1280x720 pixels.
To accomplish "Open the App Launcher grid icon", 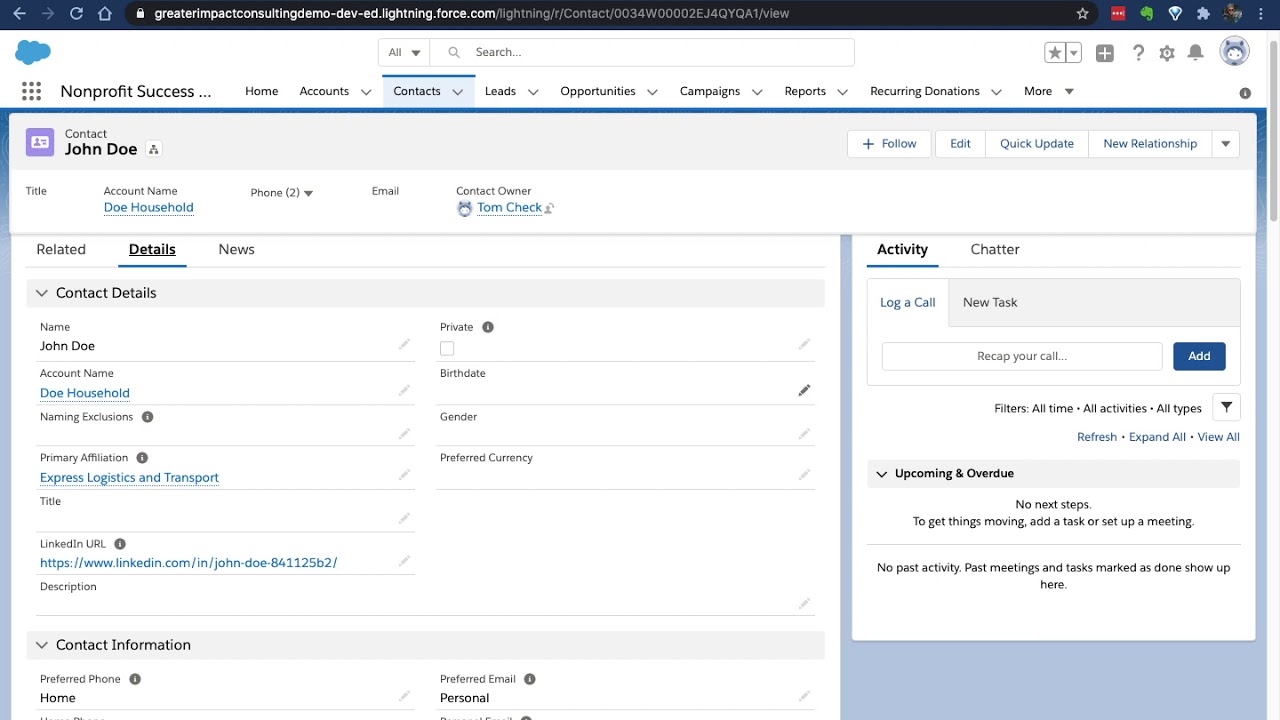I will pos(31,91).
